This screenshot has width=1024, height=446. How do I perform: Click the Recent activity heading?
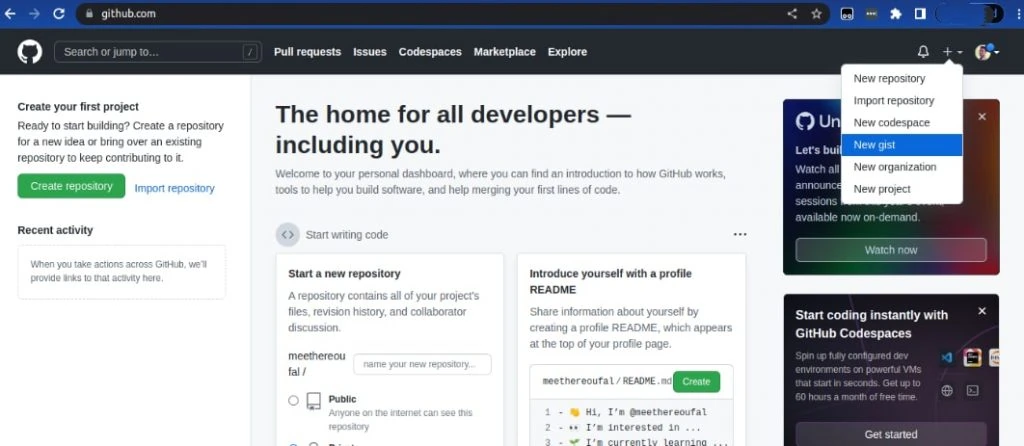tap(56, 230)
